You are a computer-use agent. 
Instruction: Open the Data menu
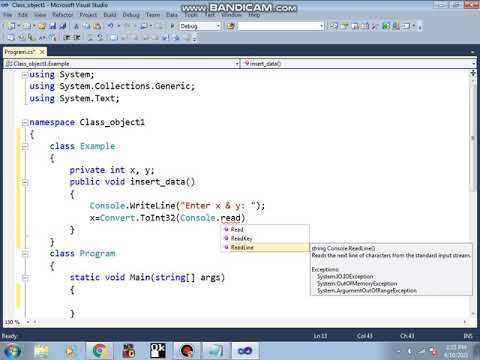172,15
